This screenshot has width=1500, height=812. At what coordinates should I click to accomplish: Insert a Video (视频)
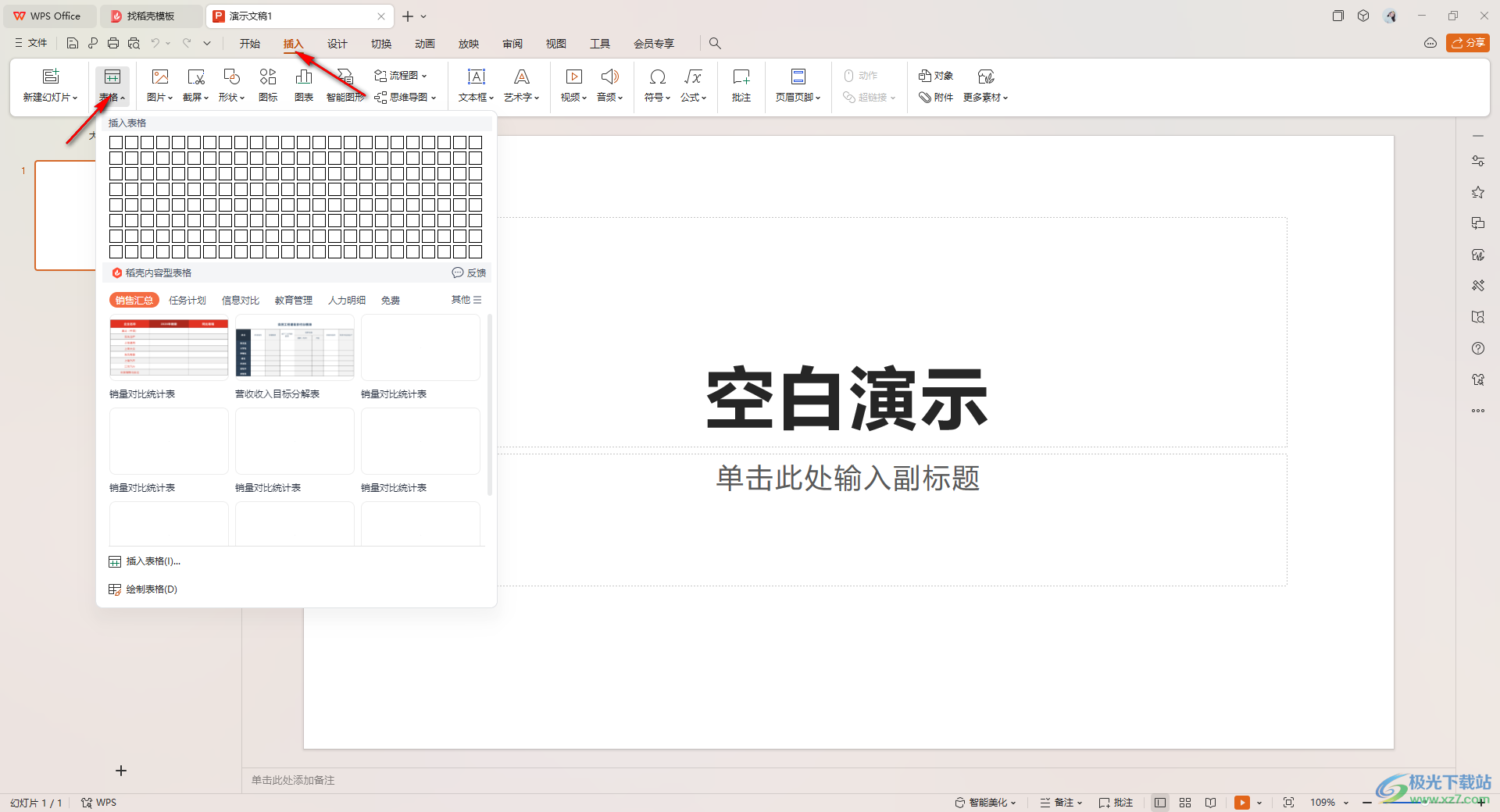click(x=573, y=85)
